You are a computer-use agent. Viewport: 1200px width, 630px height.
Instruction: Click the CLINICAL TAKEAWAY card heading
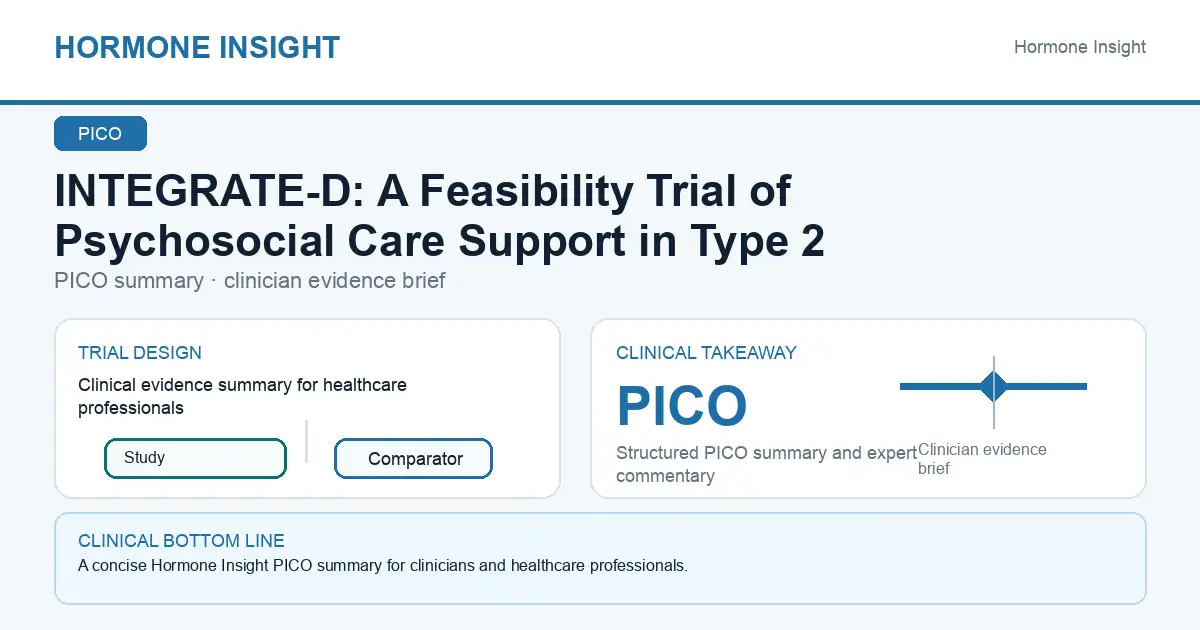pyautogui.click(x=706, y=353)
